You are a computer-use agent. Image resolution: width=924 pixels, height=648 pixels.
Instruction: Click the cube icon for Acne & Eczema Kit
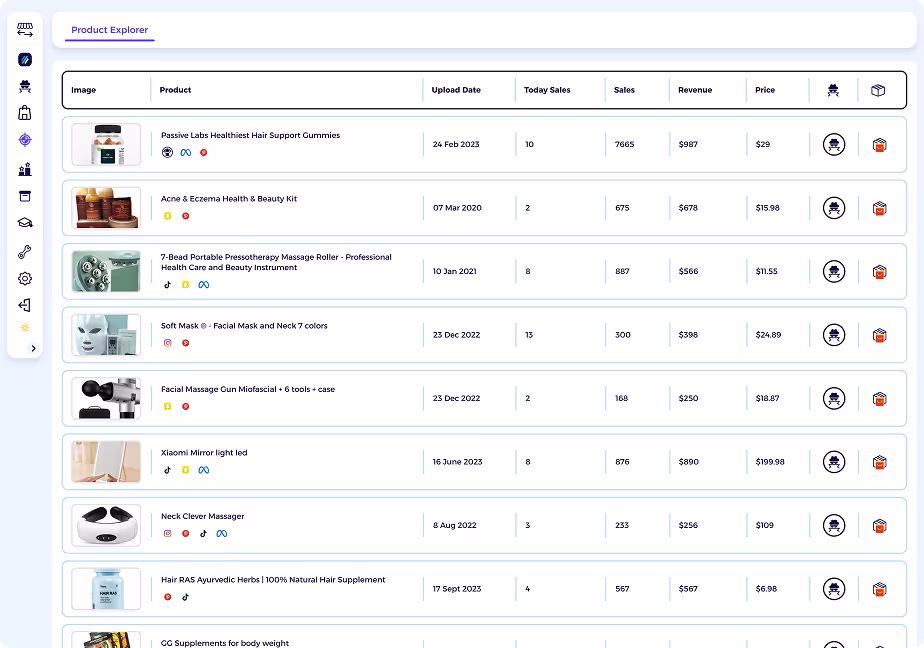879,208
